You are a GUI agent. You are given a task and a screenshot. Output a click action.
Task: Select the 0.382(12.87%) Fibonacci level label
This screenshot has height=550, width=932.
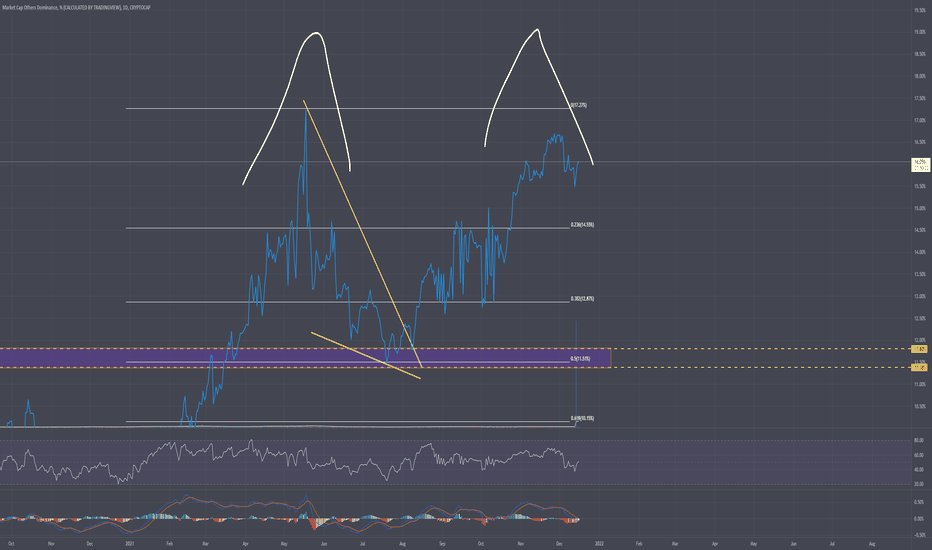click(x=582, y=298)
